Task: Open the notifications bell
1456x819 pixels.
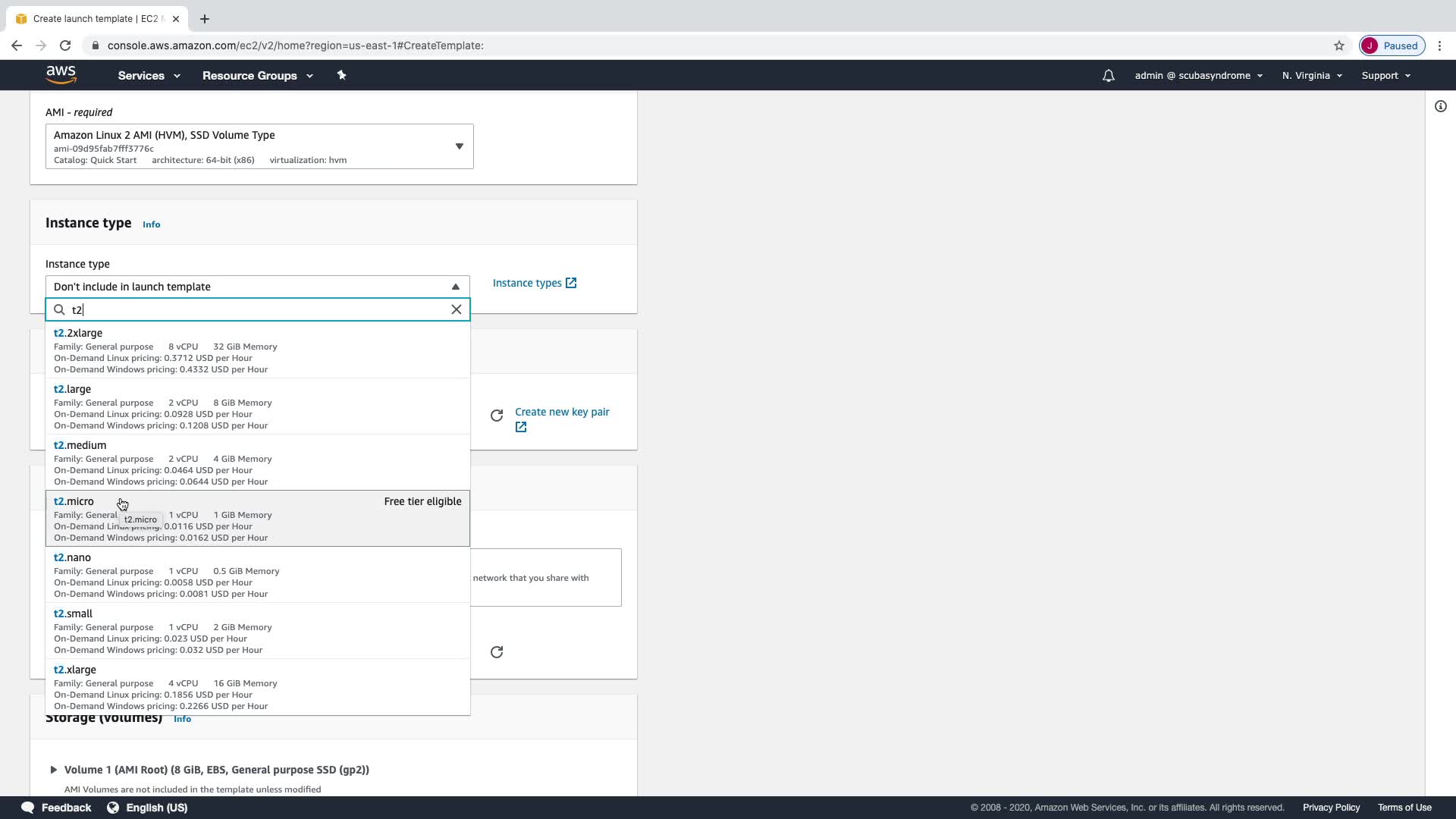Action: pyautogui.click(x=1108, y=76)
